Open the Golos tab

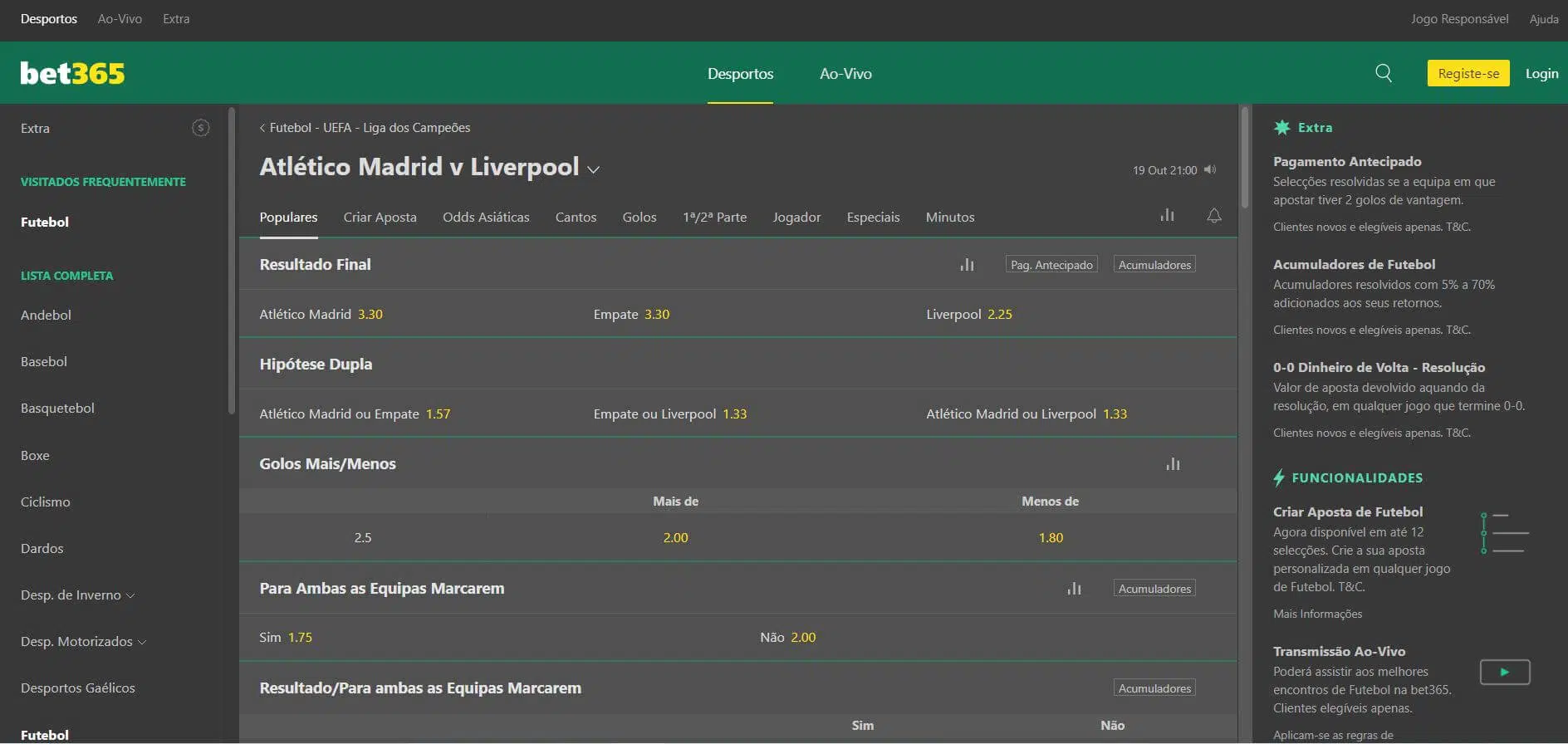tap(639, 217)
